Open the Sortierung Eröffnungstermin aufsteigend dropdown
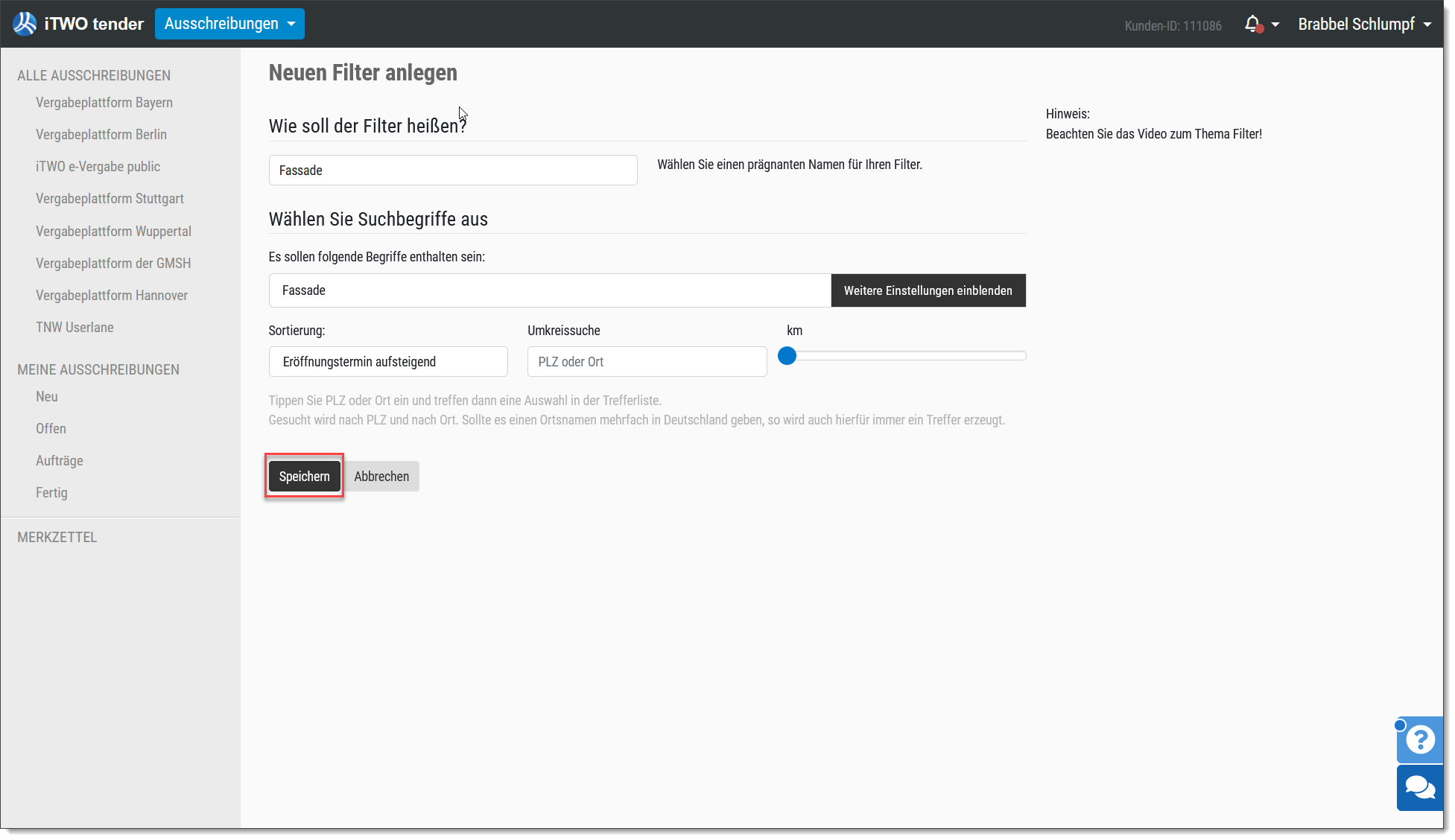The width and height of the screenshot is (1455, 840). (388, 362)
